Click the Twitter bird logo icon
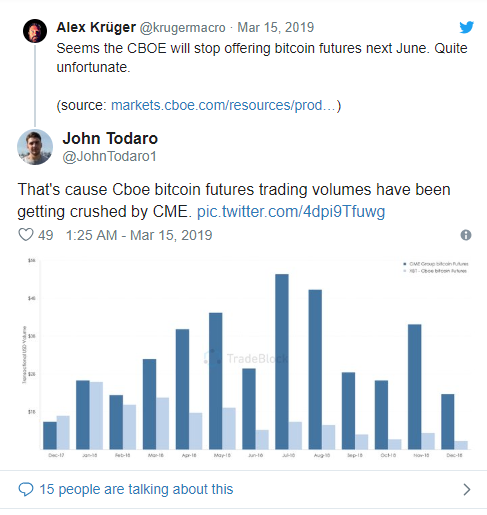The width and height of the screenshot is (487, 515). [x=466, y=27]
